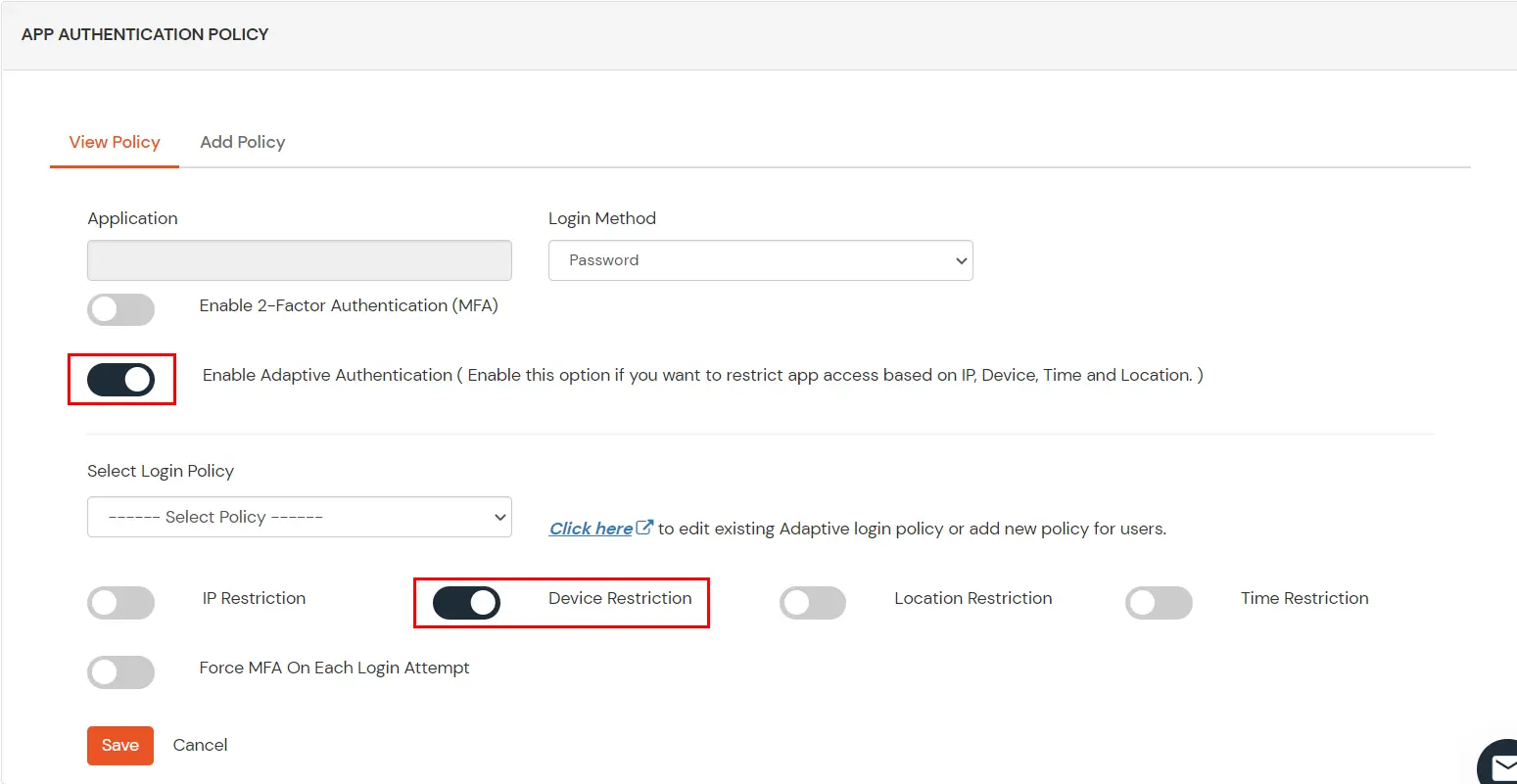Turn off the Device Restriction toggle
The width and height of the screenshot is (1517, 784).
point(466,603)
